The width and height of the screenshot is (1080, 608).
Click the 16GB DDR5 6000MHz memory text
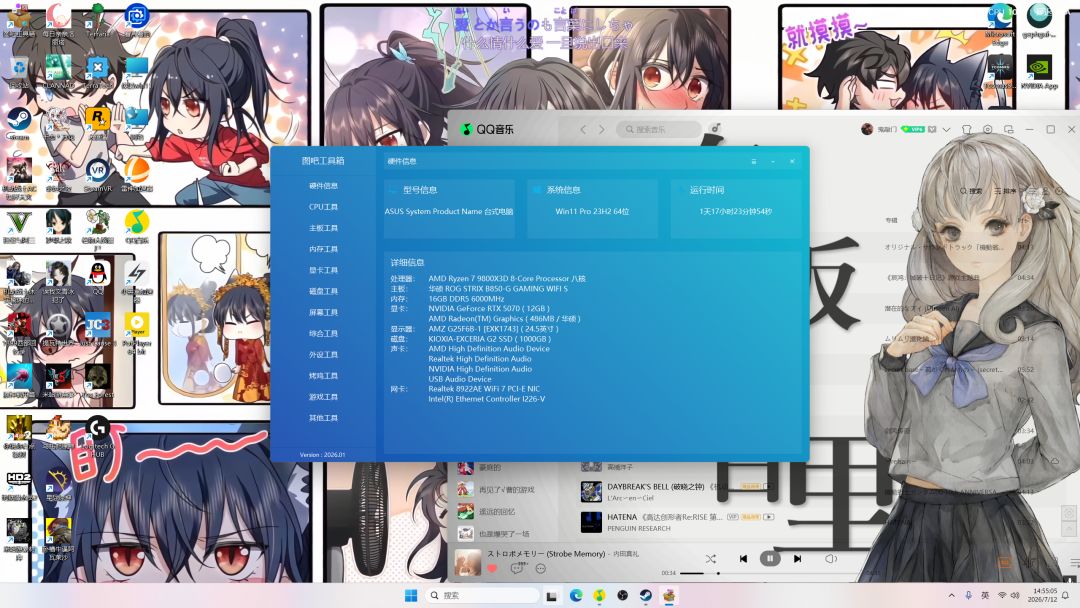pyautogui.click(x=466, y=299)
